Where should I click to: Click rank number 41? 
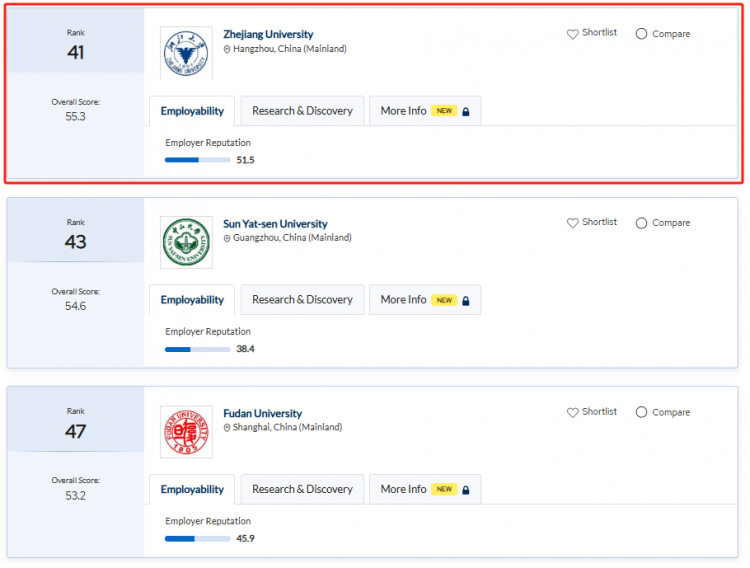coord(76,52)
